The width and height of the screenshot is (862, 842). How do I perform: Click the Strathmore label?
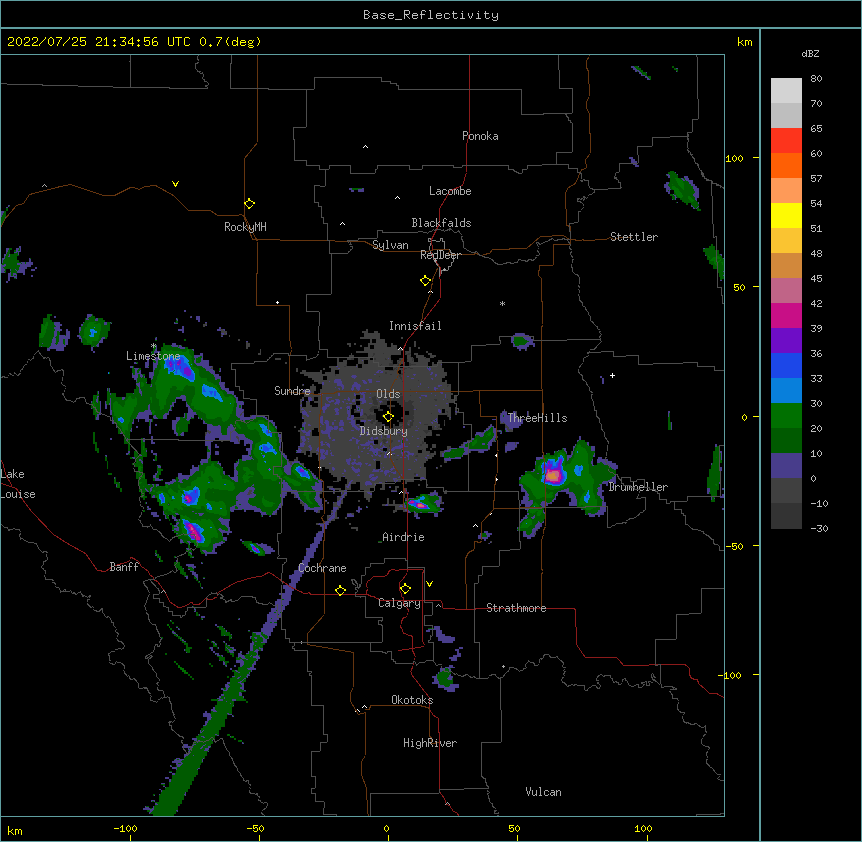516,608
